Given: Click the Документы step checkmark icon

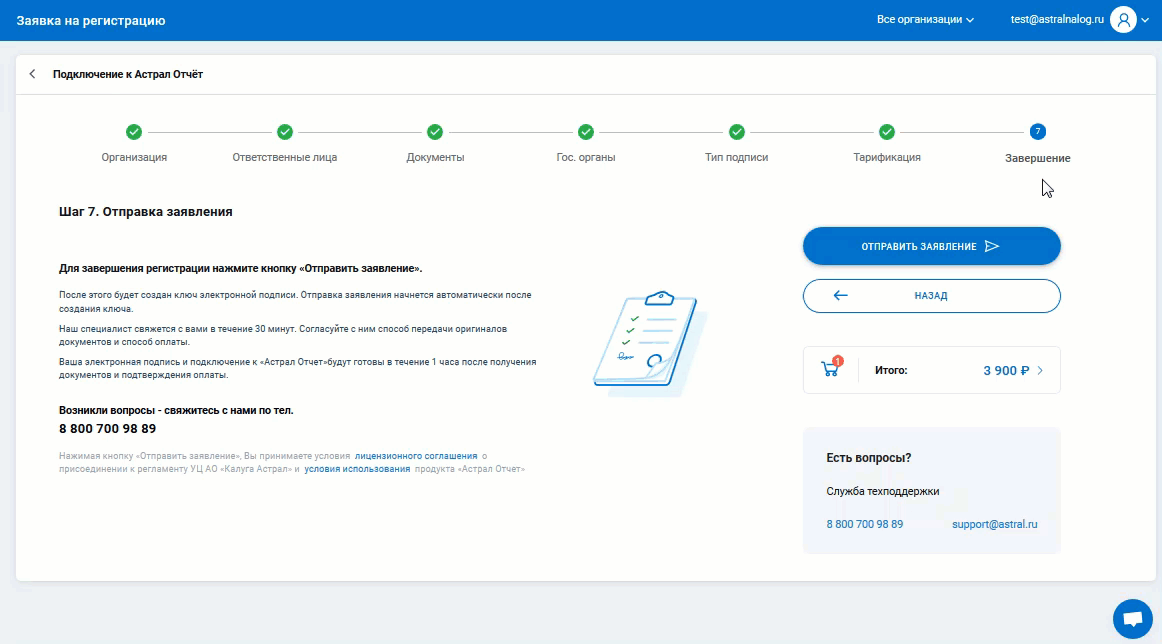Looking at the screenshot, I should 435,132.
